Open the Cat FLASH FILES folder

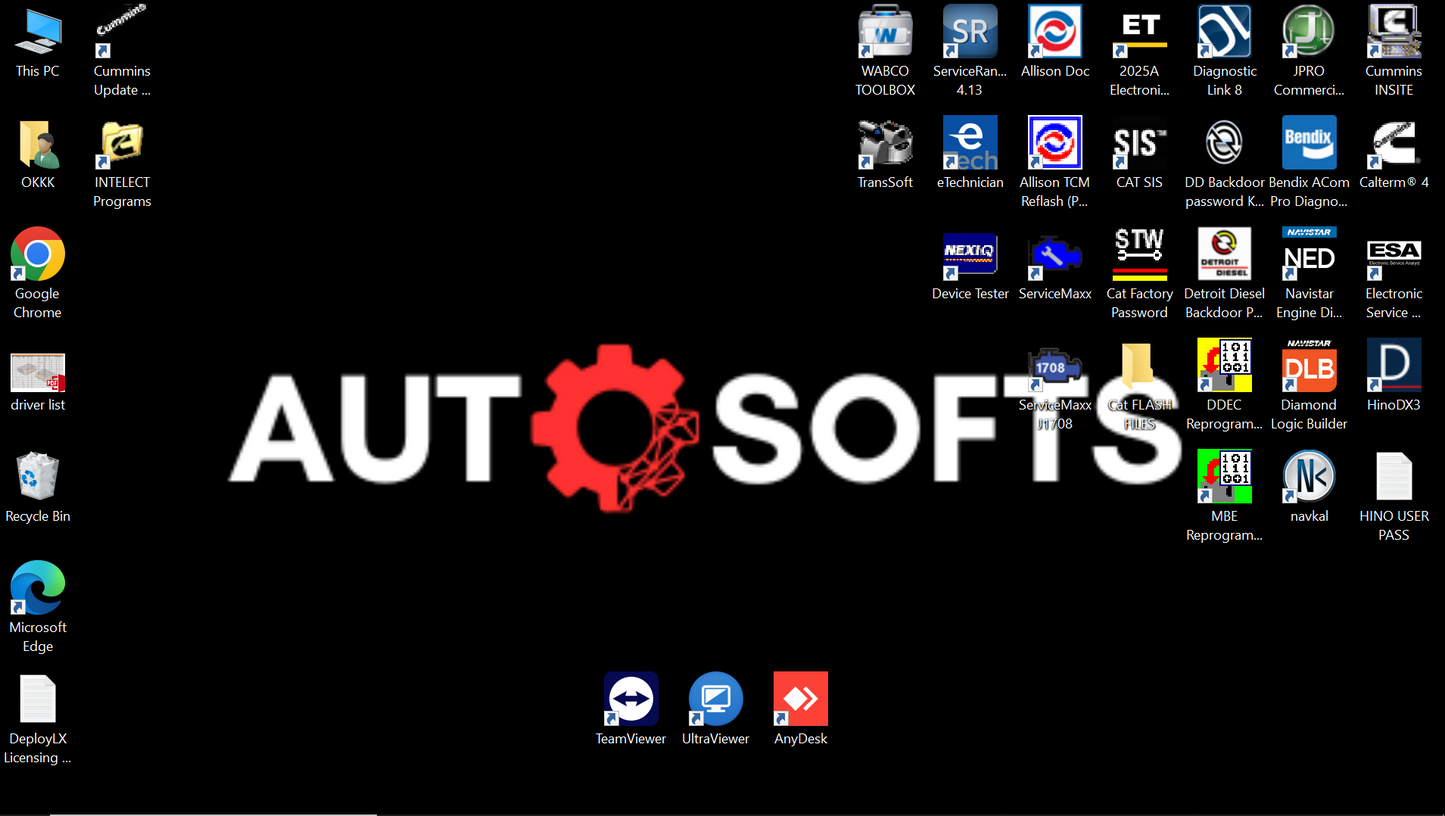(x=1139, y=375)
